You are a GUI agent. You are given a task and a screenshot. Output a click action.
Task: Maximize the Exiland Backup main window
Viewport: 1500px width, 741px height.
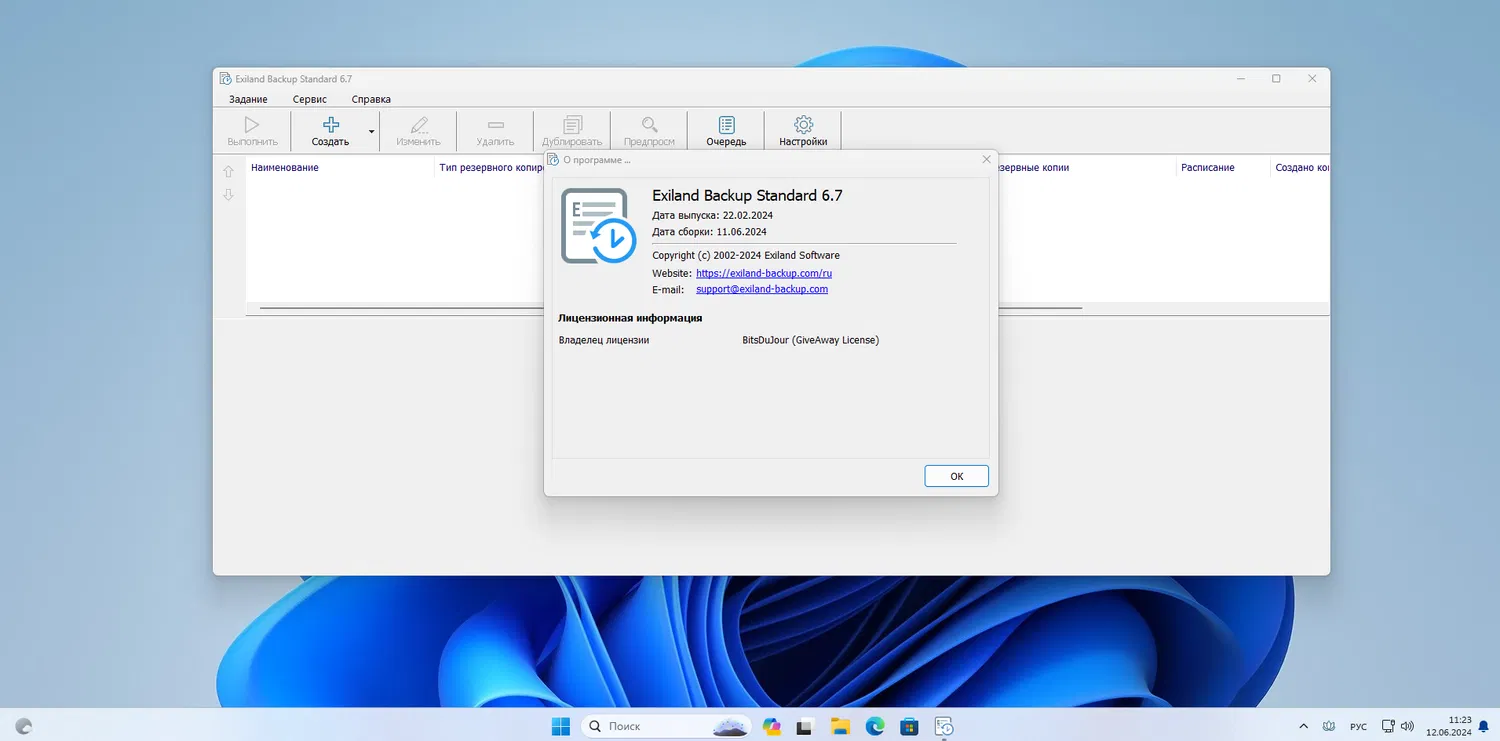[1276, 79]
